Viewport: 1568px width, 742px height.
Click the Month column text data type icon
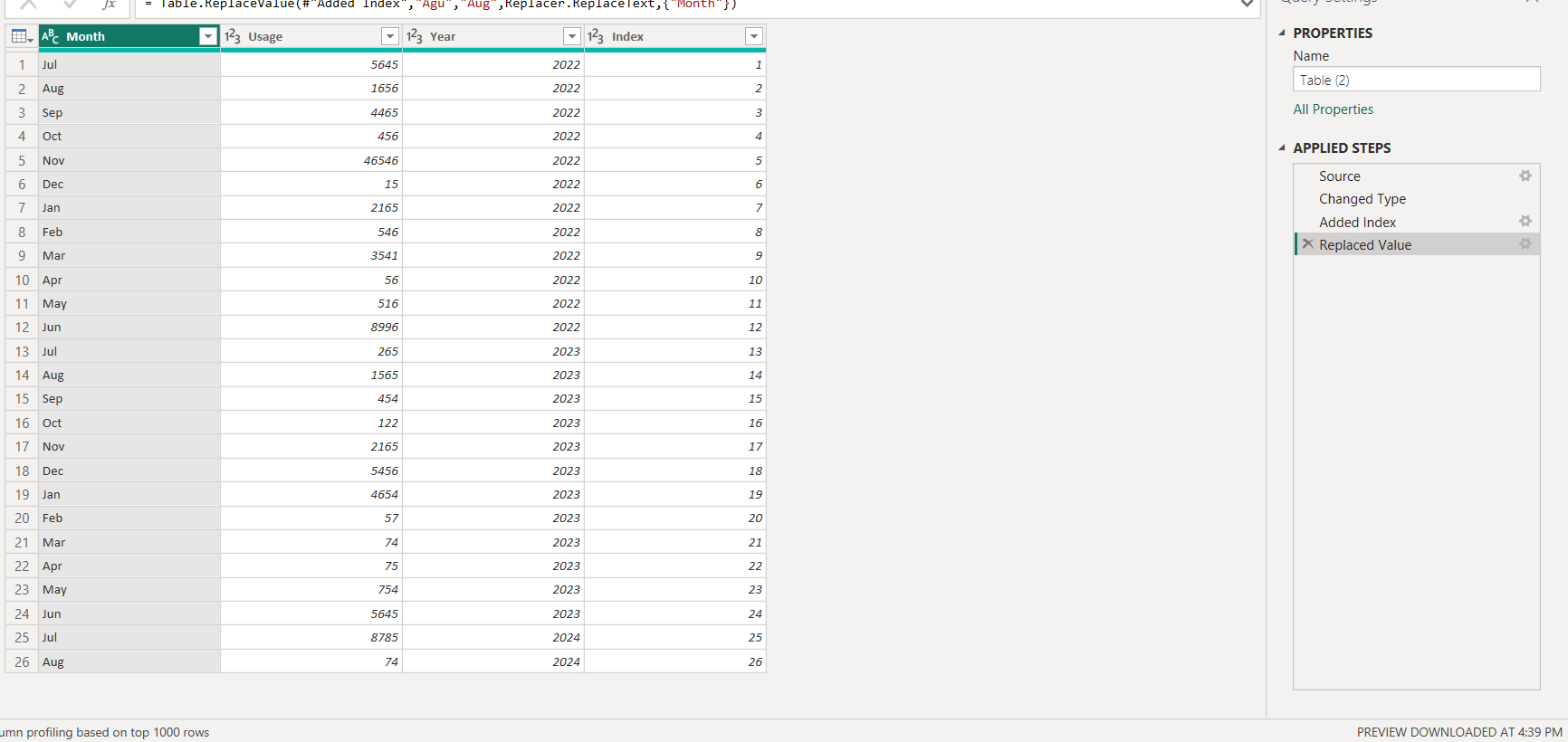(x=51, y=36)
